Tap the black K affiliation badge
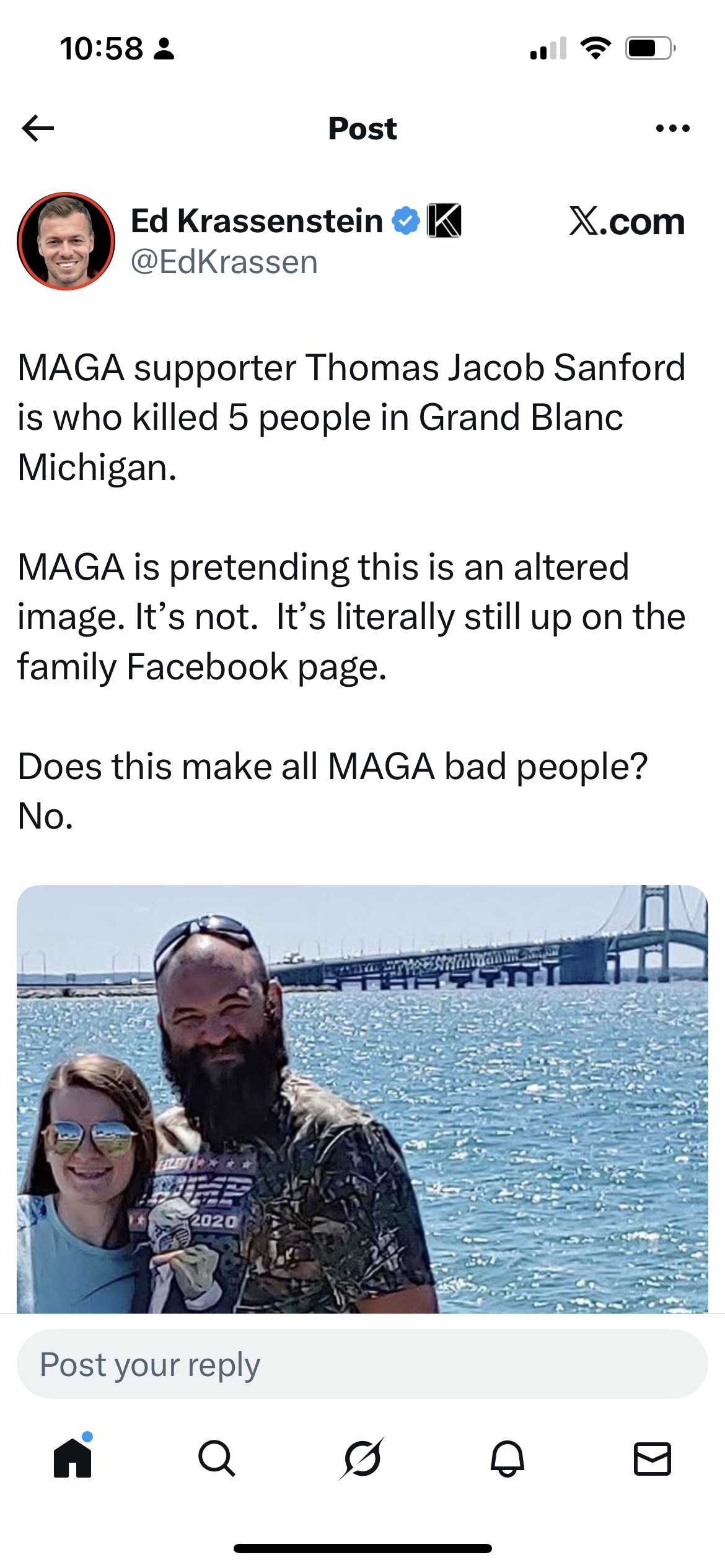Viewport: 725px width, 1568px height. [444, 221]
